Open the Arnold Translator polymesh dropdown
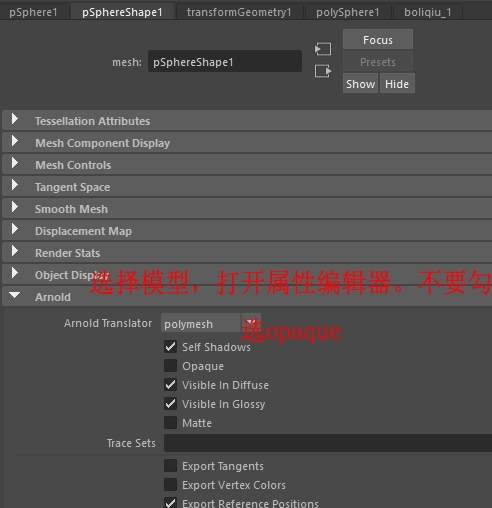 click(x=211, y=323)
